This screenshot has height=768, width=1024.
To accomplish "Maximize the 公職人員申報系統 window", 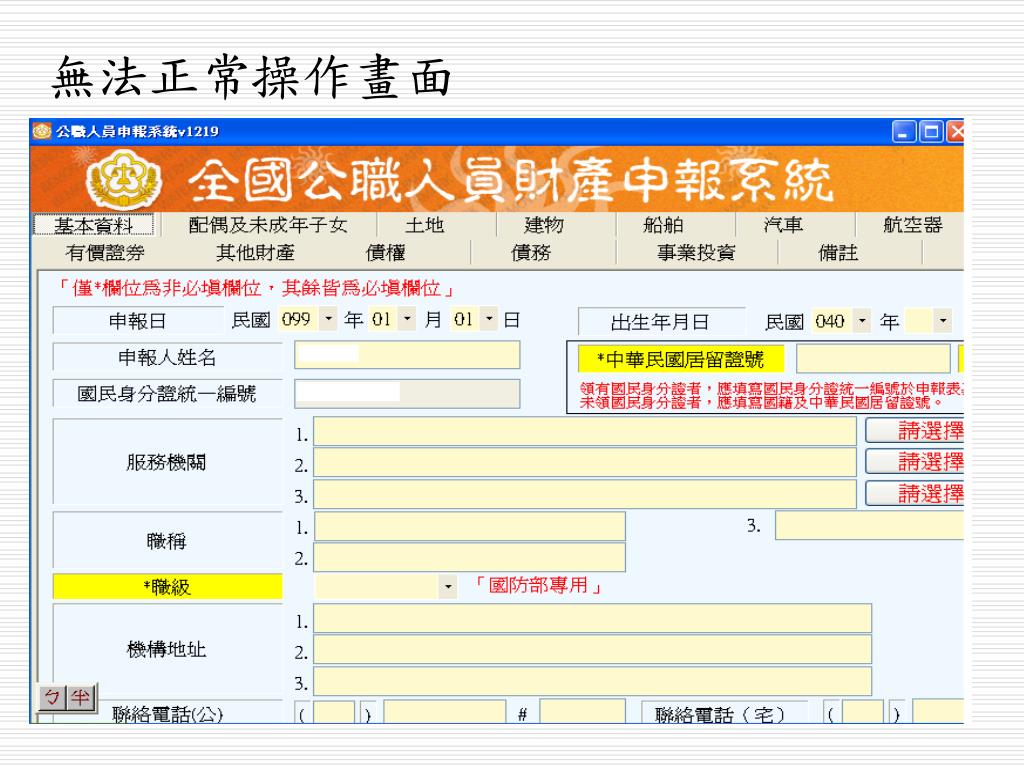I will coord(931,133).
